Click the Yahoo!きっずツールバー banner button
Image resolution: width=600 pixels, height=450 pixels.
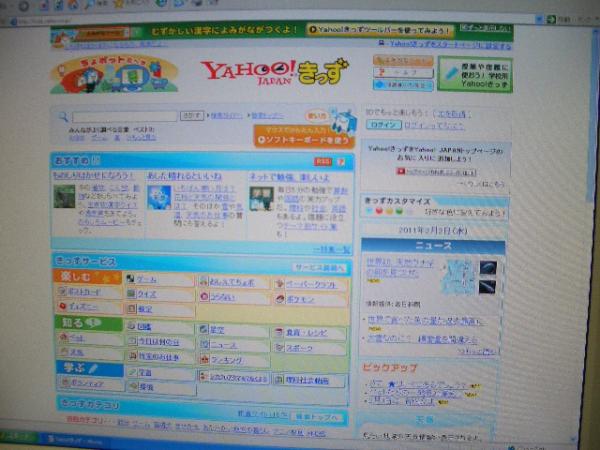[x=380, y=30]
